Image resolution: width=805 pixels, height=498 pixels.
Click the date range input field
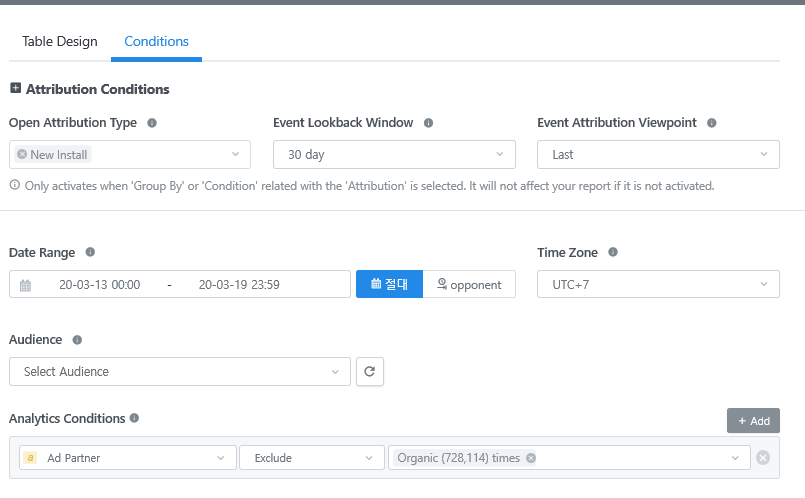pos(180,285)
